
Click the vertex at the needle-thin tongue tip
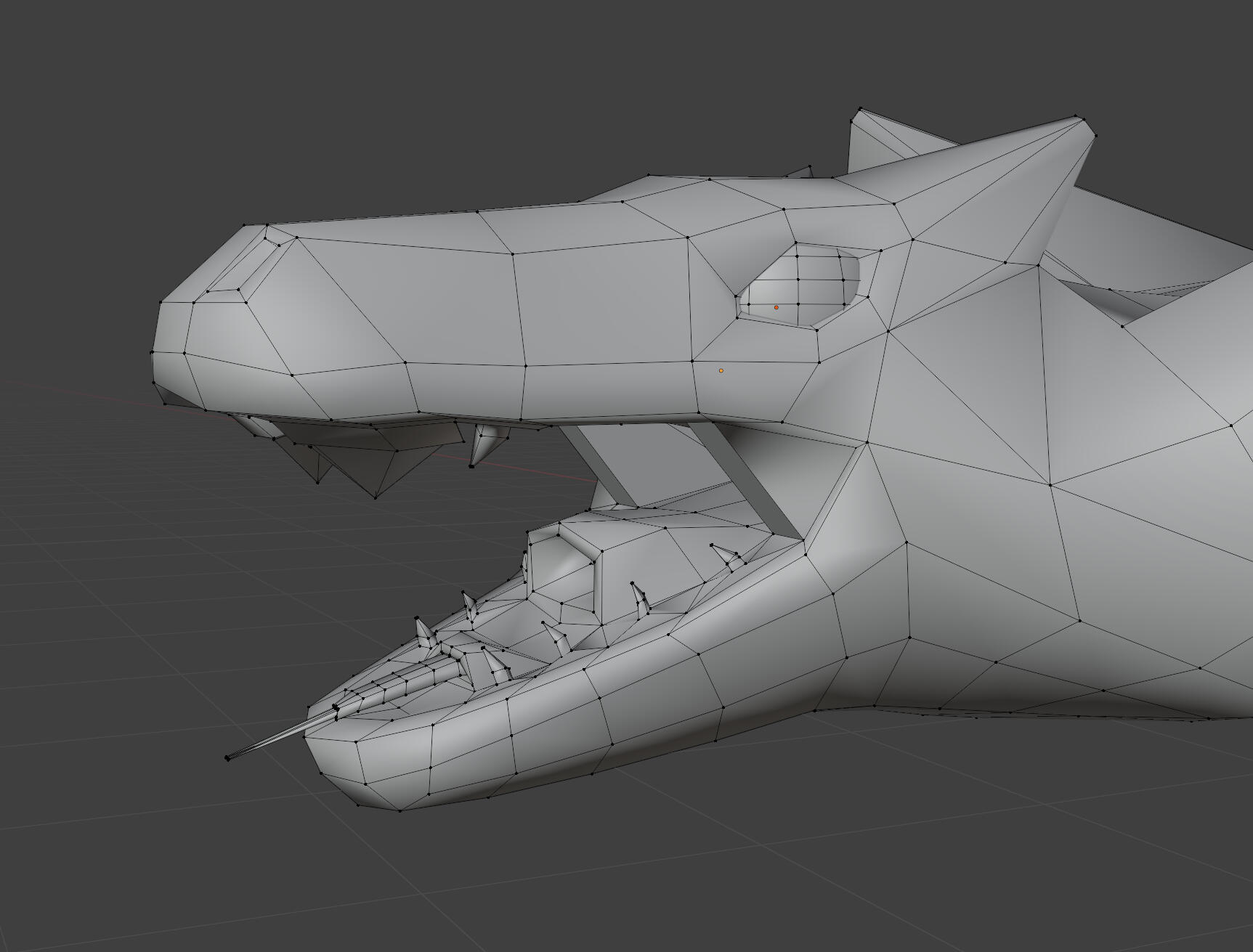tap(227, 758)
